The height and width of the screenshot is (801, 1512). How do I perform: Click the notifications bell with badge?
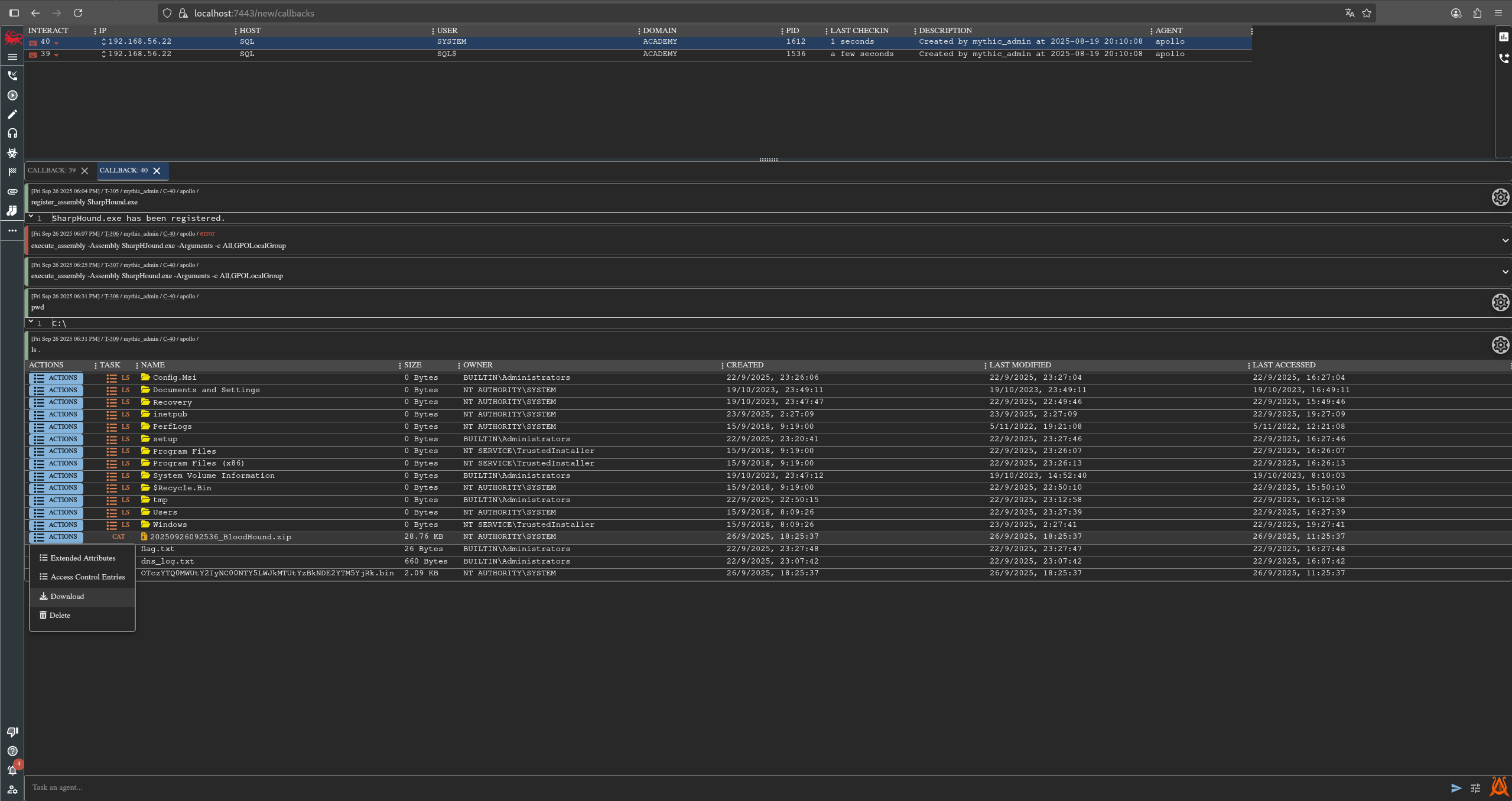point(12,770)
